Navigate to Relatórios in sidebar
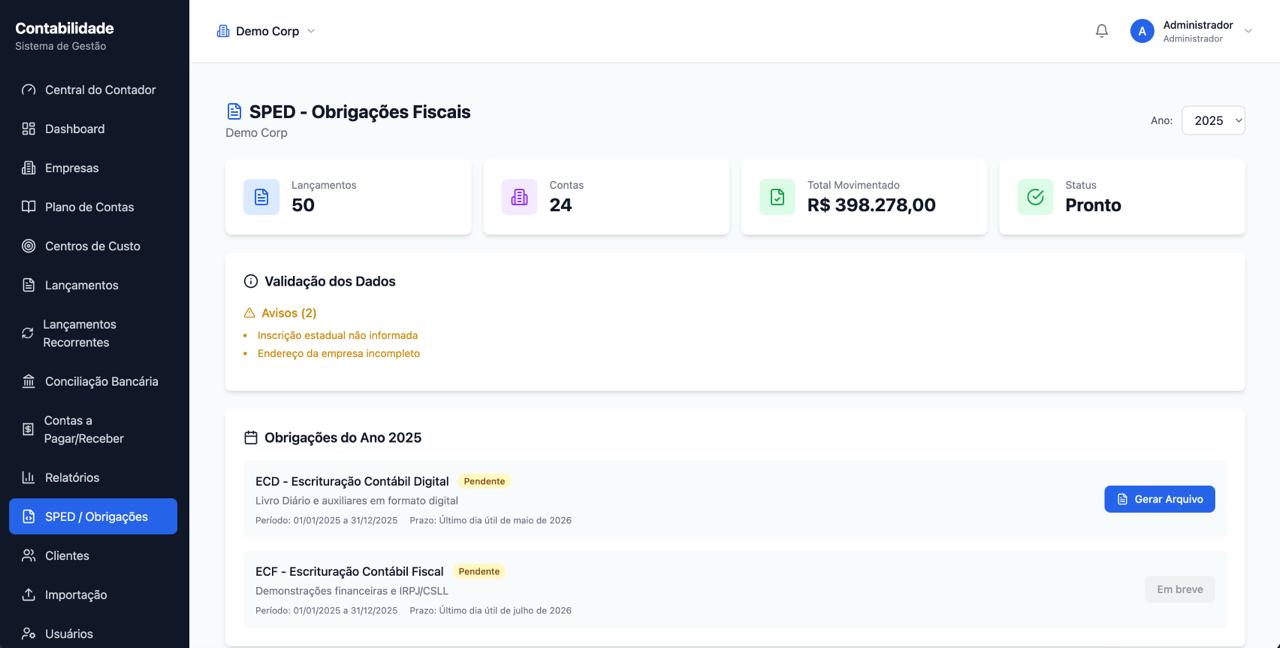Screen dimensions: 1280x648 [72, 477]
